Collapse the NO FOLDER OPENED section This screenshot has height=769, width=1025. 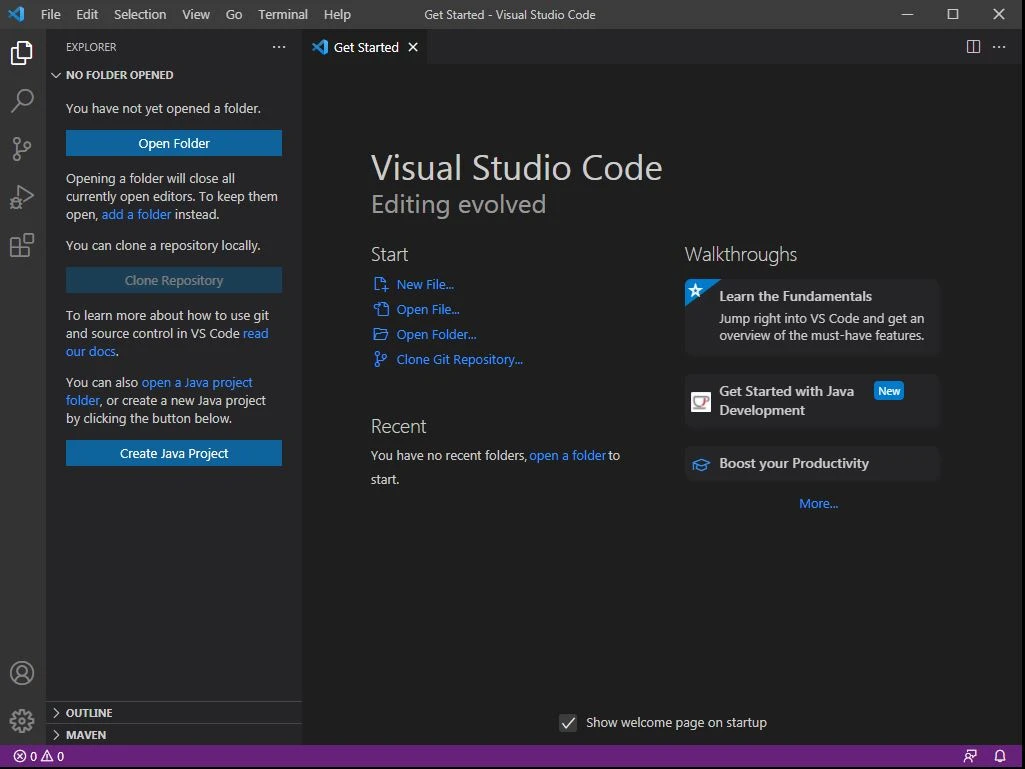[x=118, y=75]
